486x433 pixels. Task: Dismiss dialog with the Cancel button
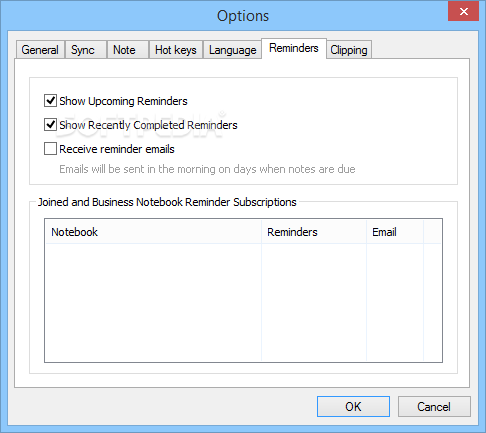(x=434, y=406)
